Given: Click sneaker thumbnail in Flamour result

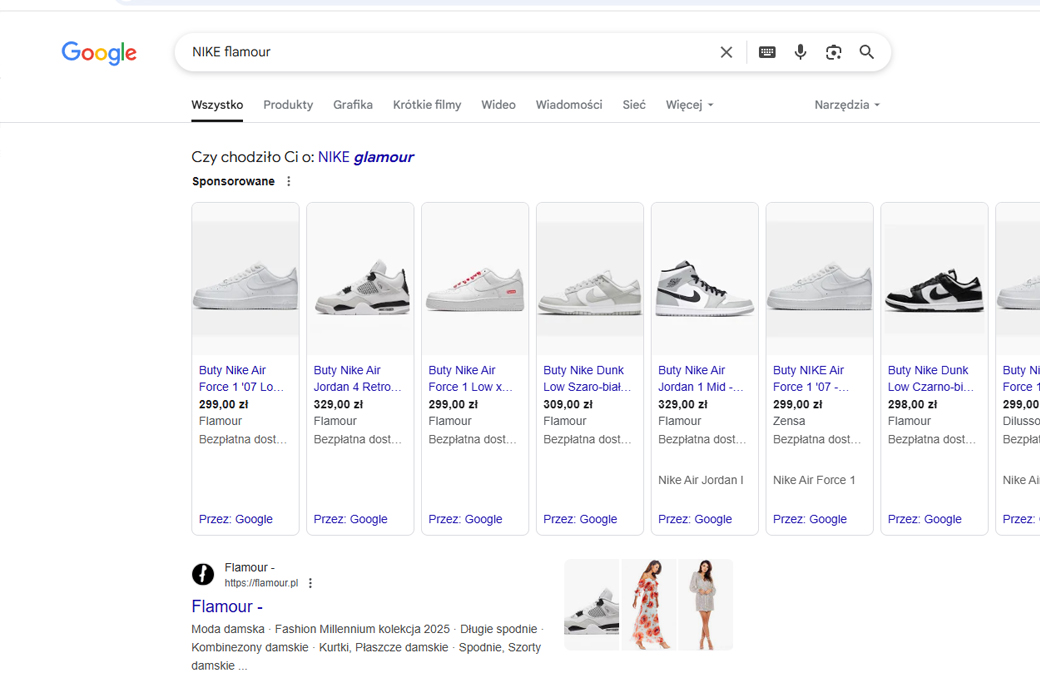Looking at the screenshot, I should tap(591, 604).
